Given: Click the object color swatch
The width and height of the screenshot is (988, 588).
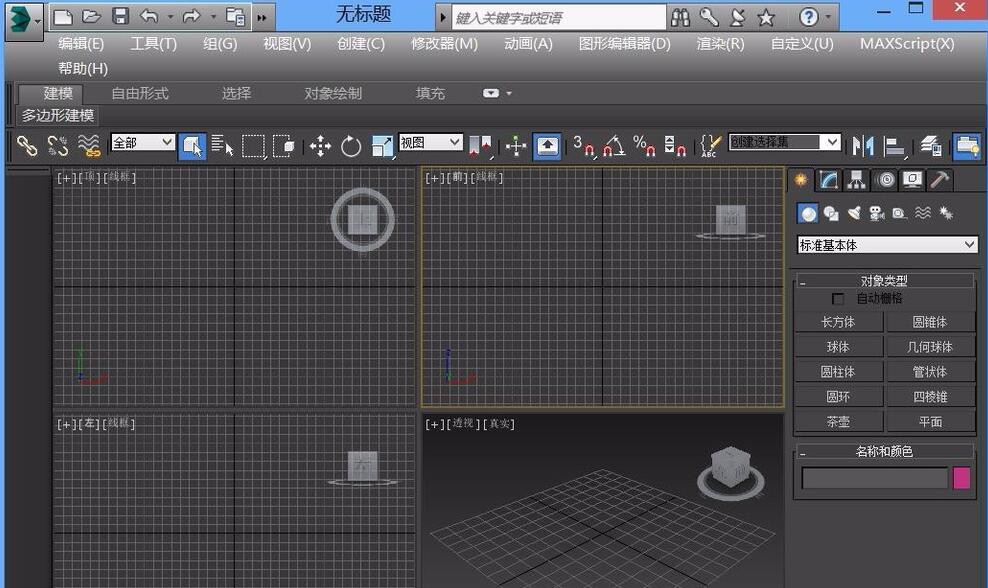Looking at the screenshot, I should coord(962,479).
